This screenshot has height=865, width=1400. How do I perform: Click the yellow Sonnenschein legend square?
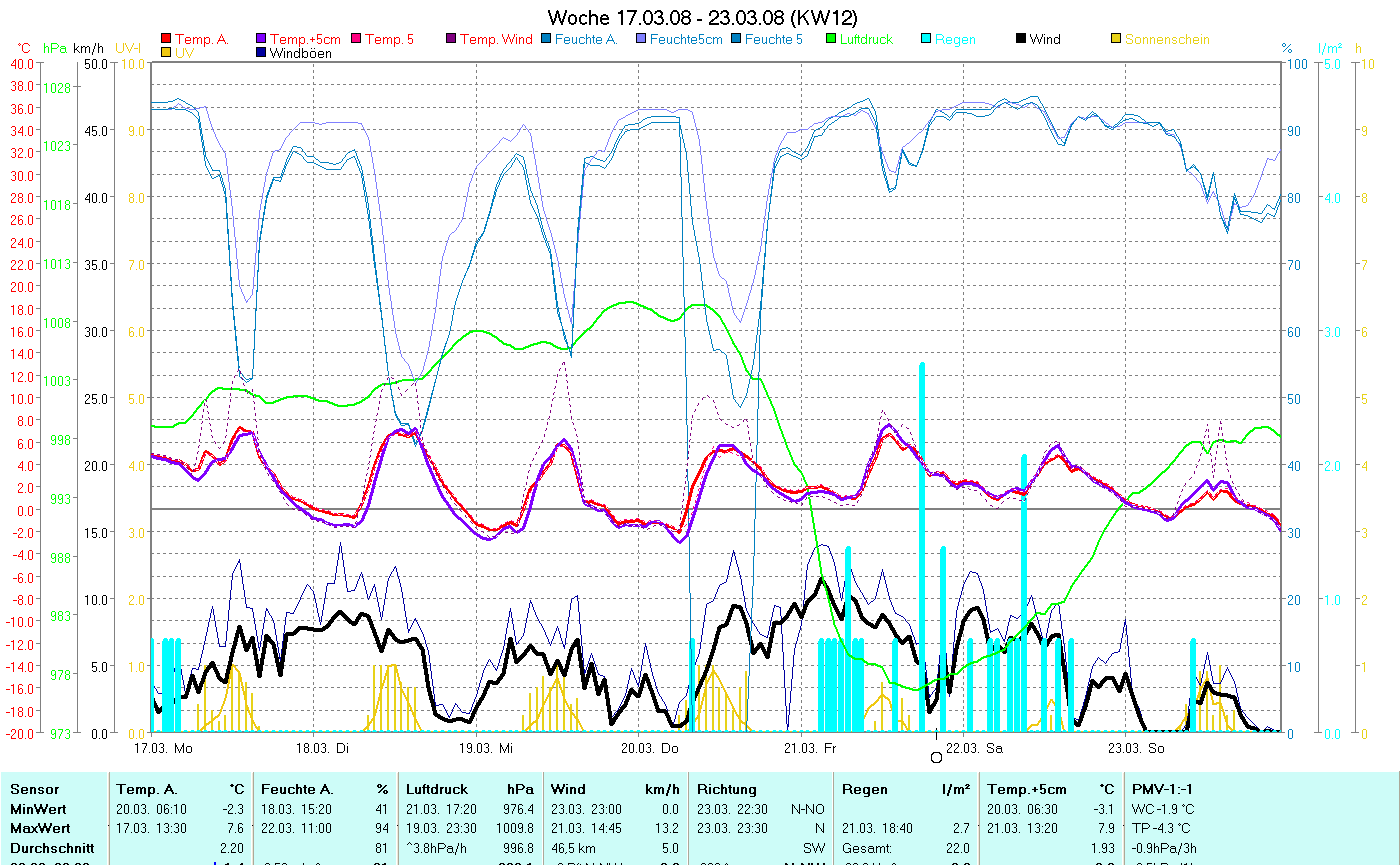coord(1116,39)
